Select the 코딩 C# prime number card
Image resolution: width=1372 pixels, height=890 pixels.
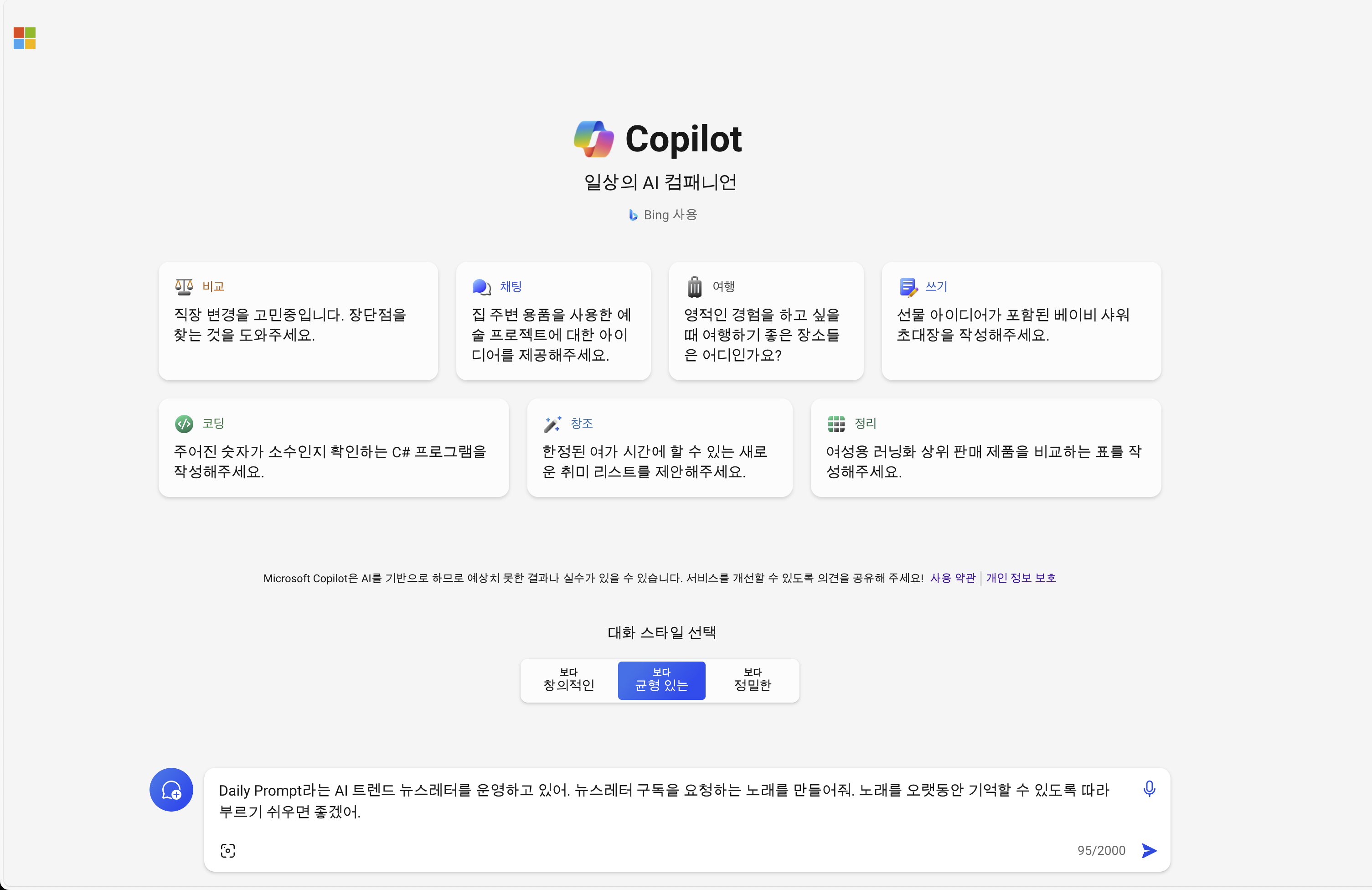[x=334, y=448]
